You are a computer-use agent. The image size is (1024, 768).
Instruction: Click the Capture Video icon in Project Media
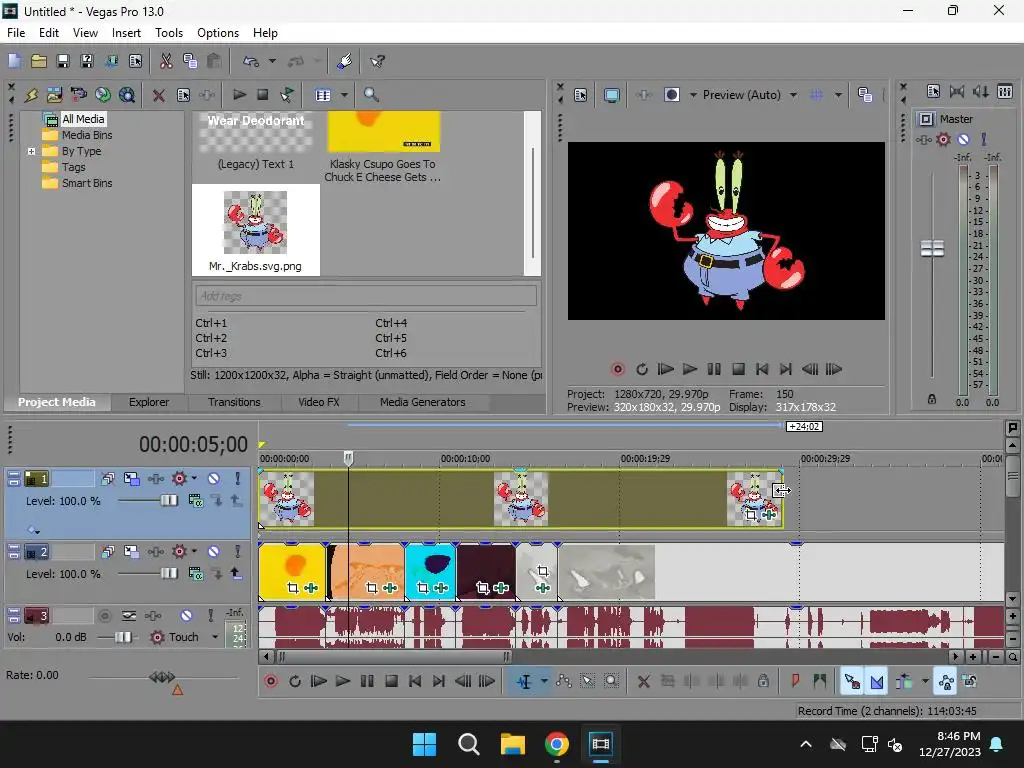tap(78, 95)
